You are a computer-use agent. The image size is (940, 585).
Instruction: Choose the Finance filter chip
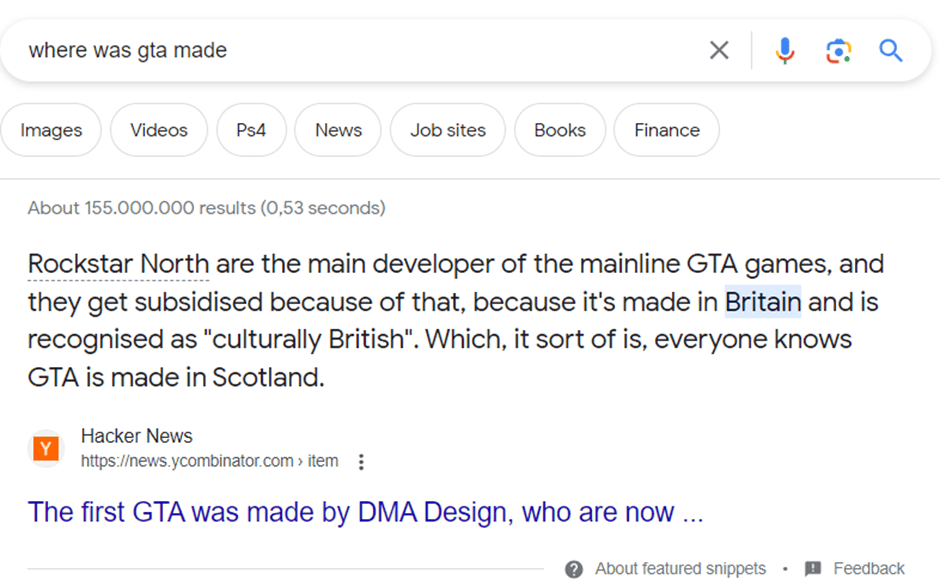[x=667, y=130]
